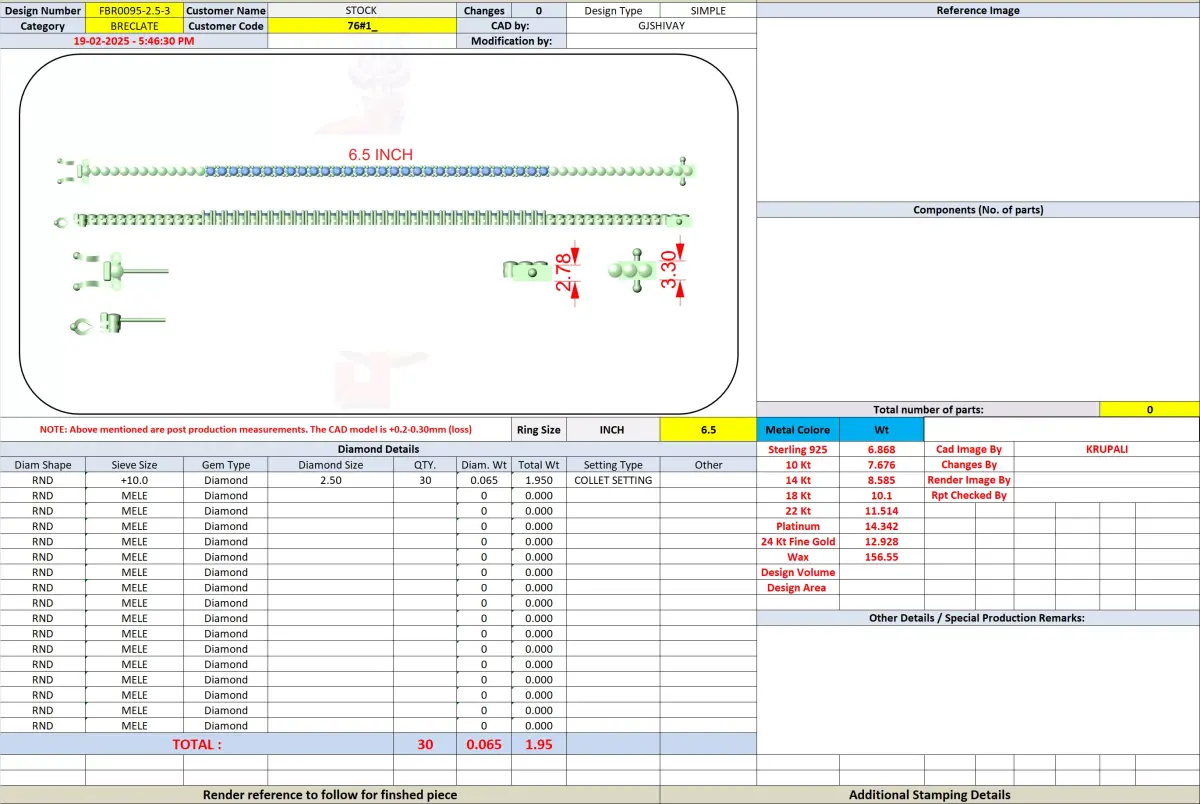Image resolution: width=1200 pixels, height=804 pixels.
Task: Select the 3.30 dimension annotation
Action: 671,269
